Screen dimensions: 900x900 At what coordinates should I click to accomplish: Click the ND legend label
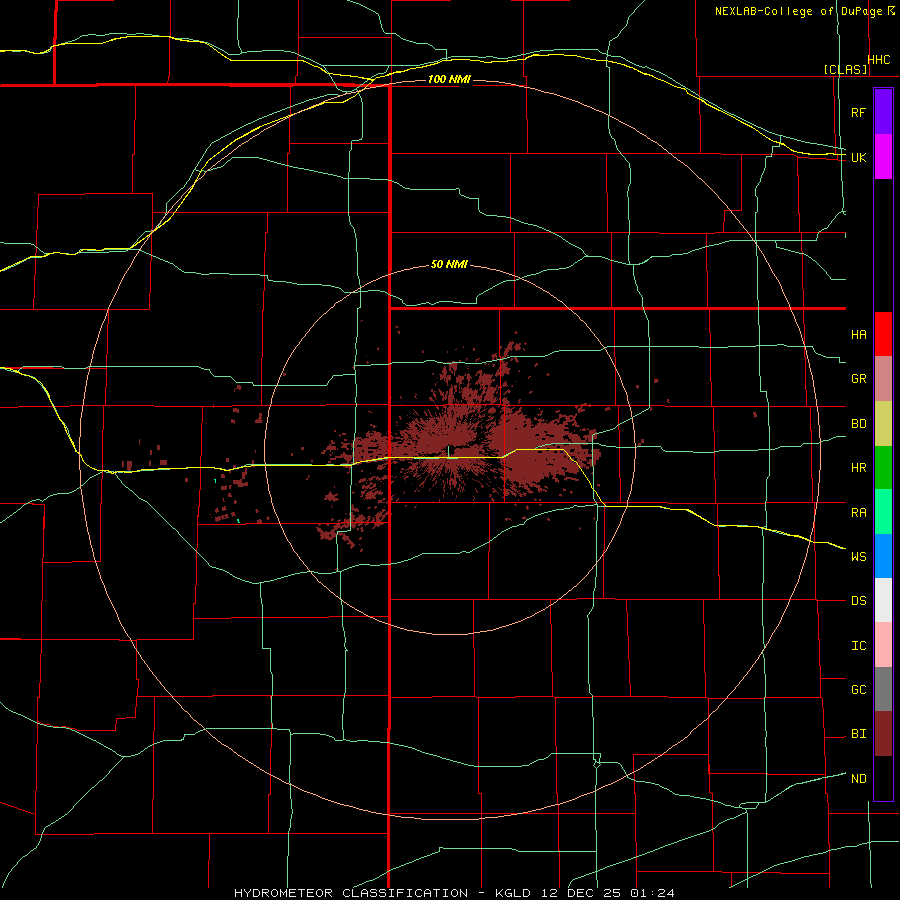click(x=858, y=779)
